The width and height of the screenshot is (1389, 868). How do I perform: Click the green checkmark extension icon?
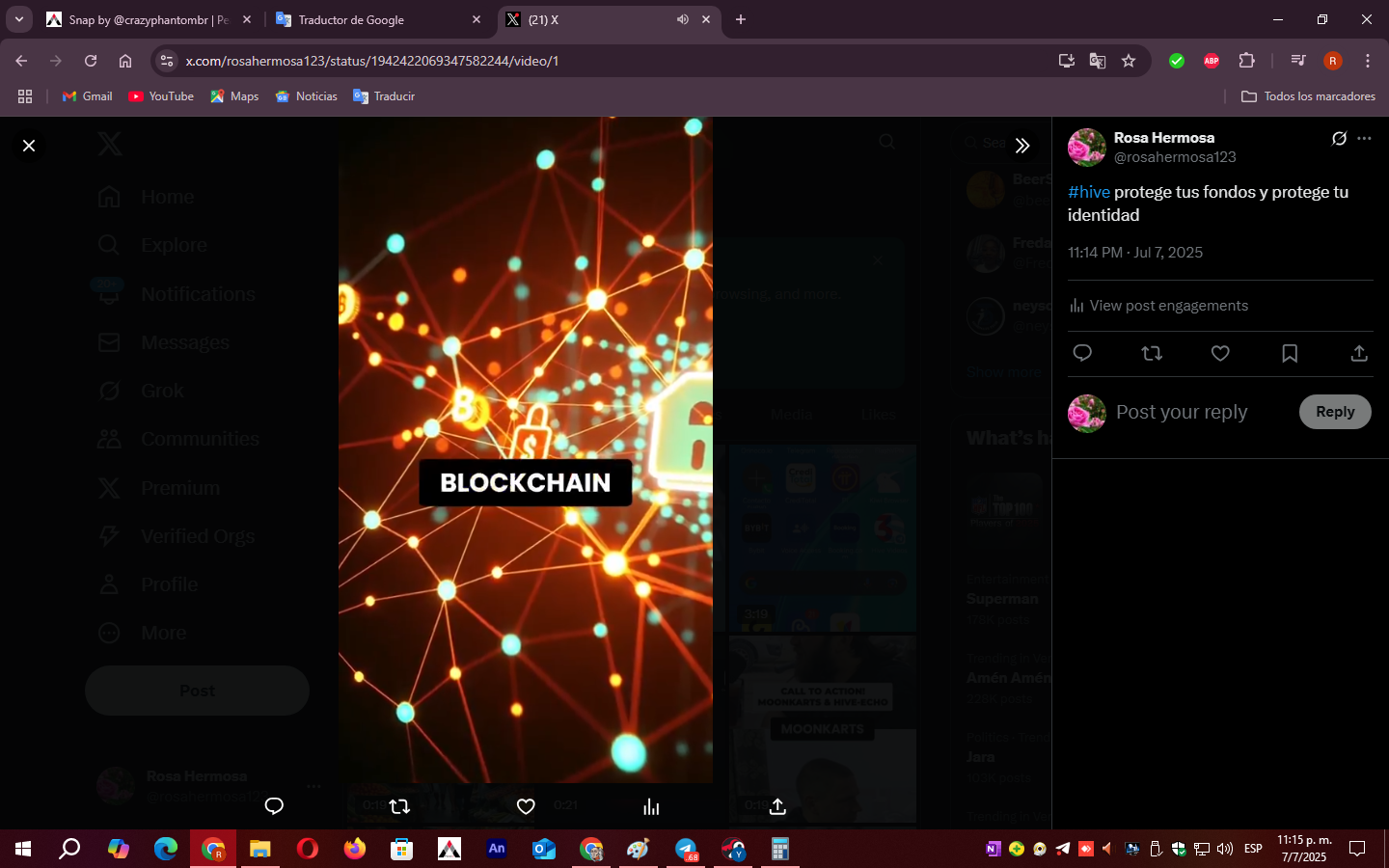click(x=1177, y=61)
